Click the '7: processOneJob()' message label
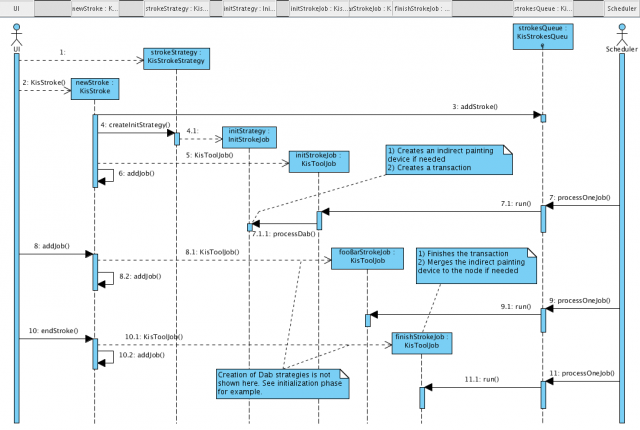This screenshot has height=430, width=640. click(578, 197)
